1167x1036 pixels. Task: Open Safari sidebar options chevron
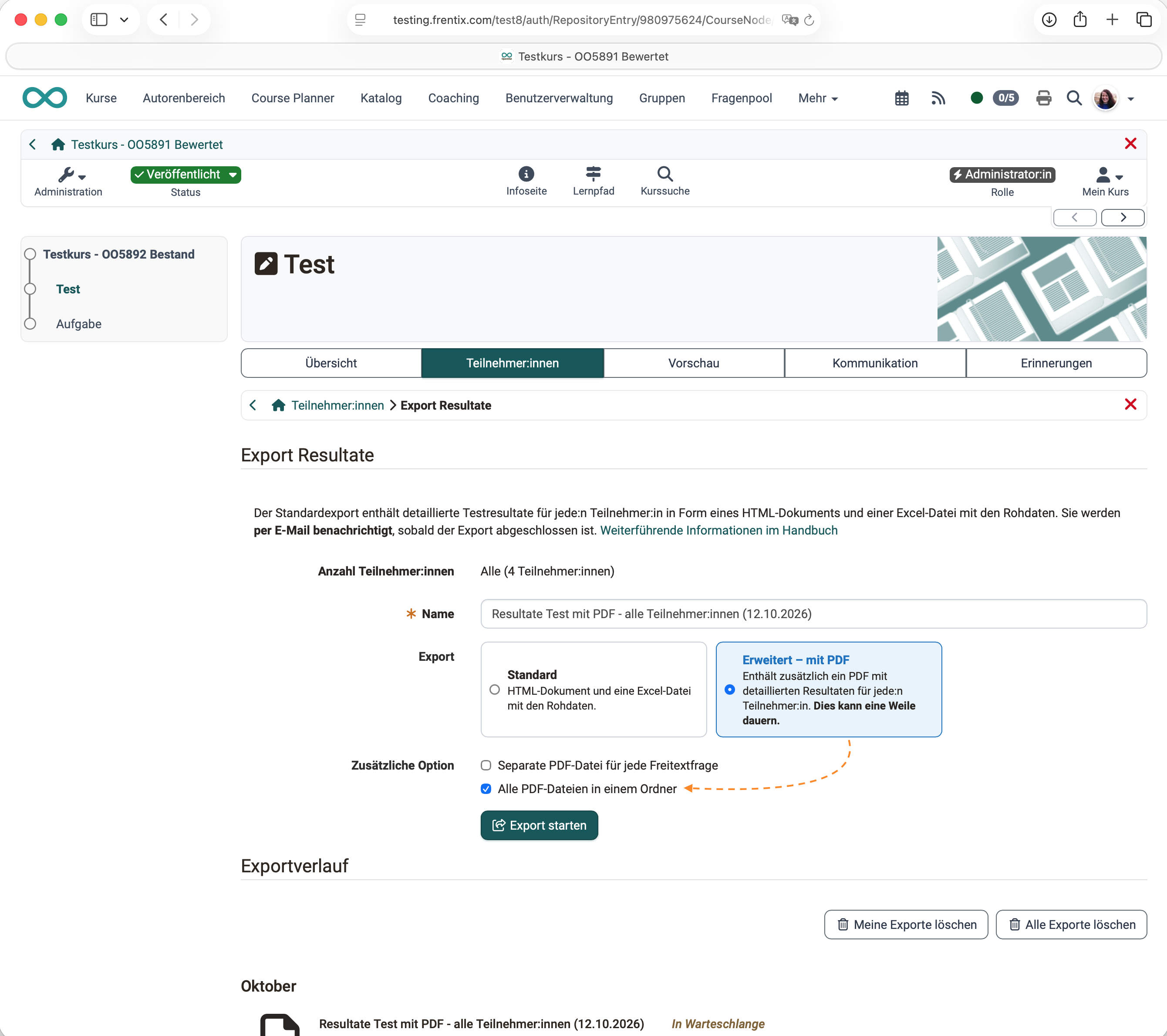pyautogui.click(x=124, y=20)
